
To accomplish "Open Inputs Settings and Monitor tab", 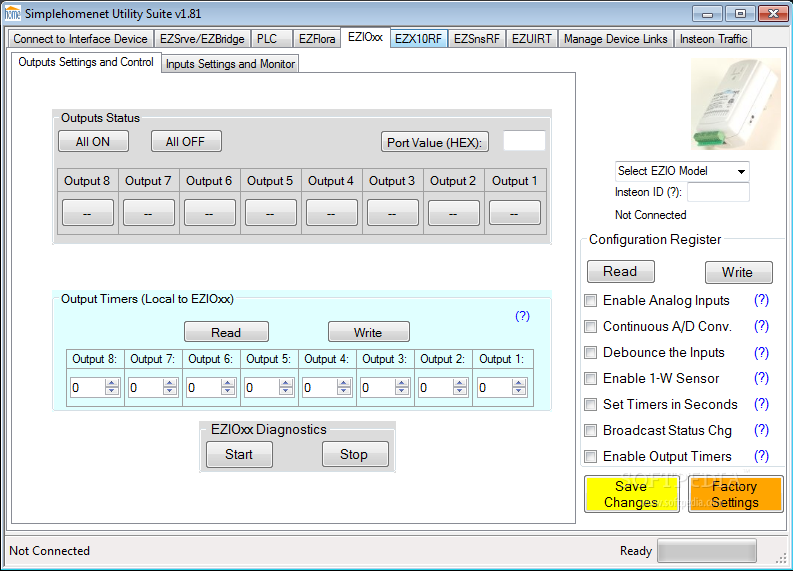I will pos(230,64).
